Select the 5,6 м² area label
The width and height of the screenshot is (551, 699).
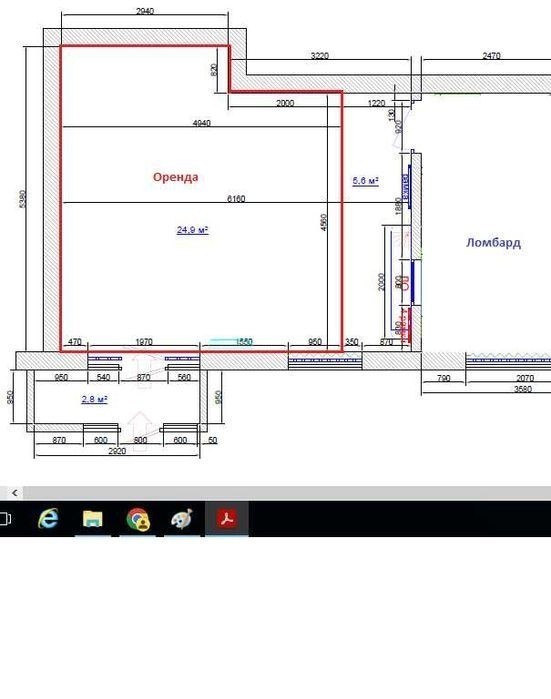[366, 181]
